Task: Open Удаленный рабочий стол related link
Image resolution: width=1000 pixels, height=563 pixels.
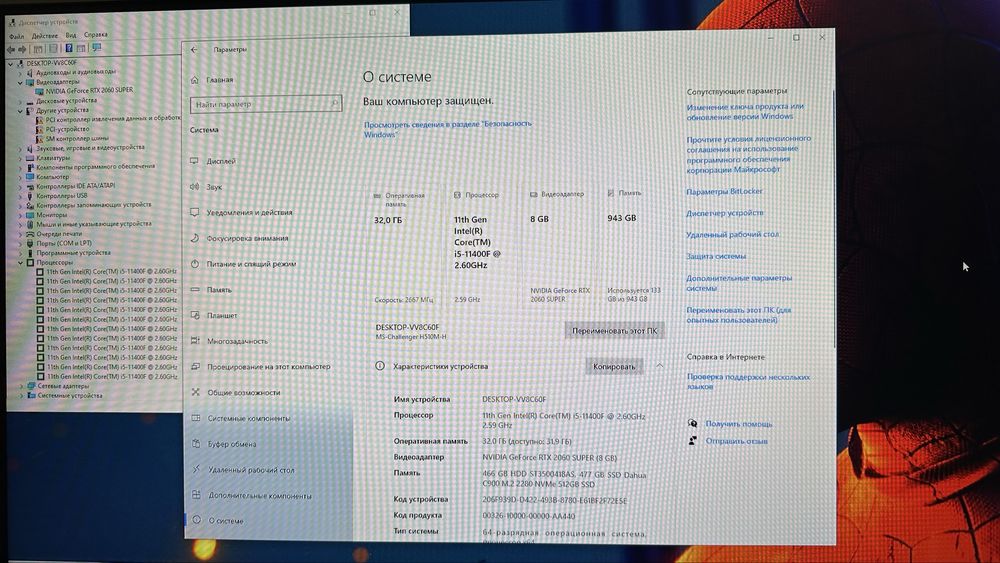Action: click(732, 235)
